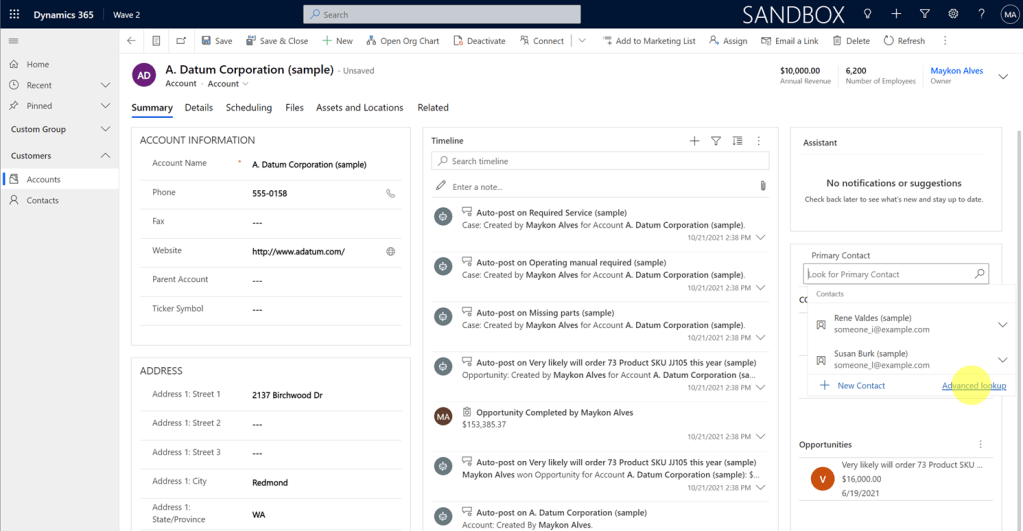Screen dimensions: 1023x531
Task: Click the attachment paperclip in the timeline note
Action: tap(762, 186)
